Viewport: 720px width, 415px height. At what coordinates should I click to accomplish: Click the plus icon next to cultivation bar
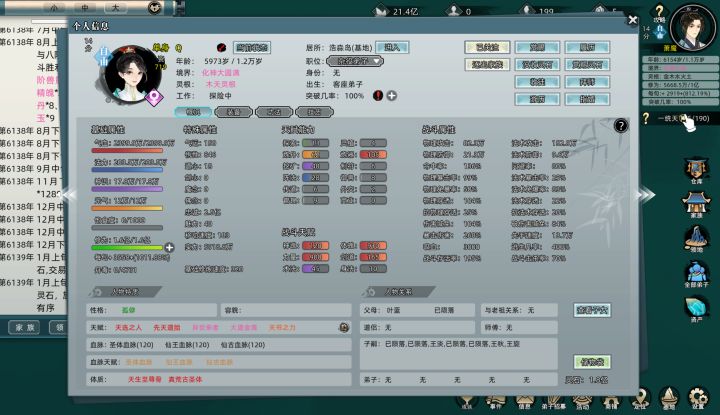[169, 247]
